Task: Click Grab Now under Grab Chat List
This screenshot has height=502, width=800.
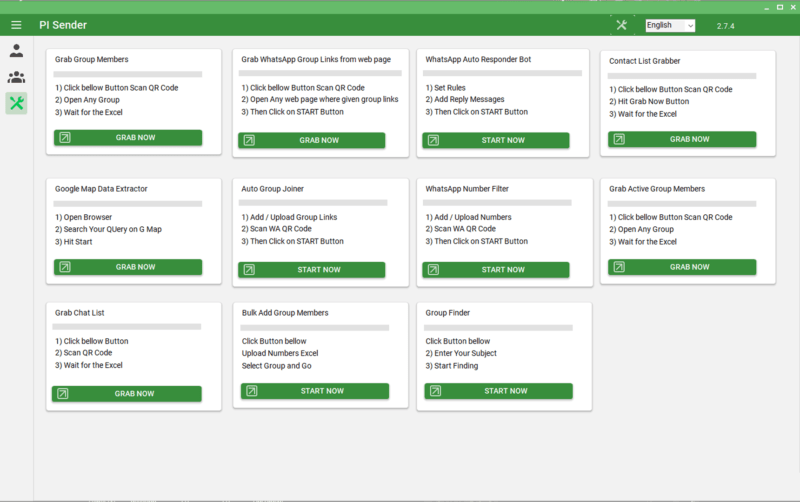Action: click(127, 394)
